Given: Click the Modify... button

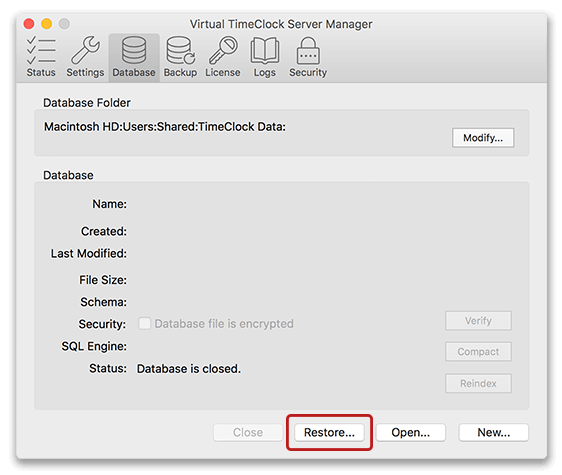Looking at the screenshot, I should pos(483,138).
